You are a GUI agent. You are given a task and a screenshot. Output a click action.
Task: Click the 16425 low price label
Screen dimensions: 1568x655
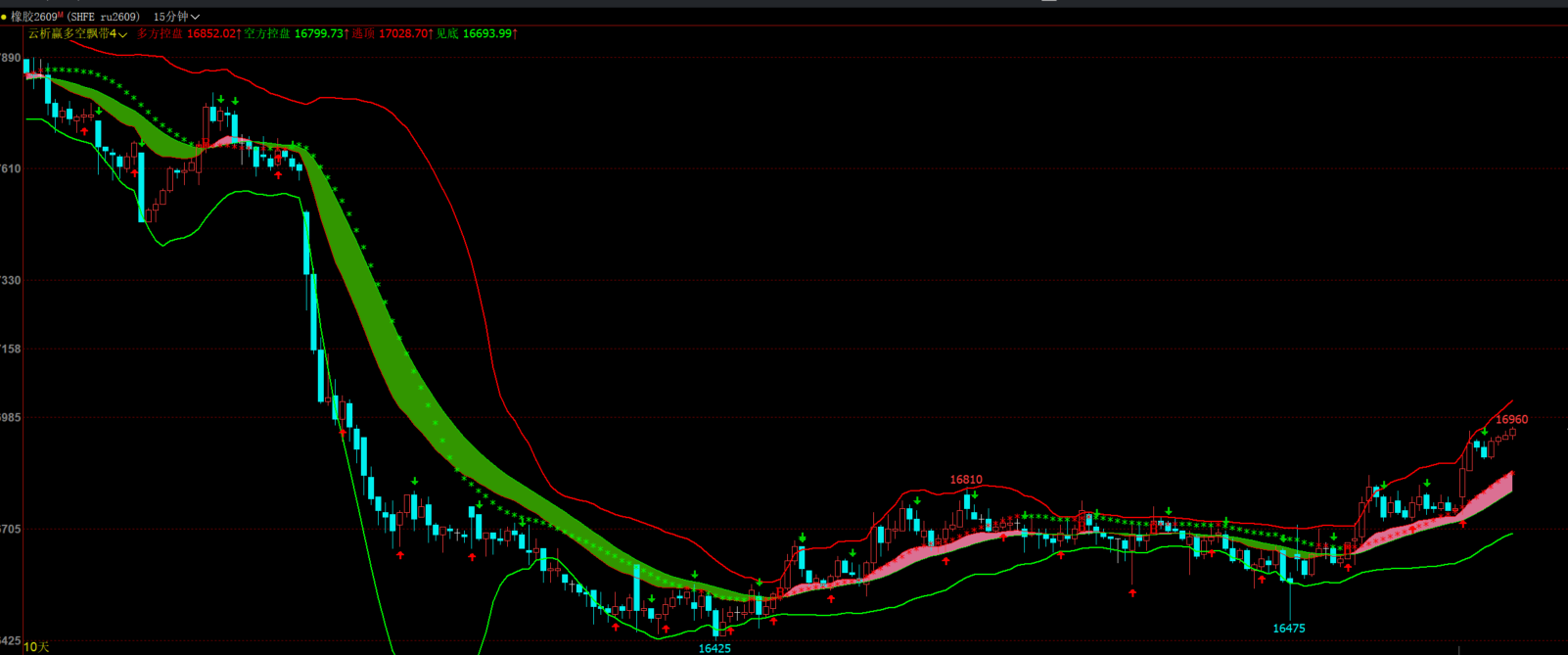click(715, 648)
